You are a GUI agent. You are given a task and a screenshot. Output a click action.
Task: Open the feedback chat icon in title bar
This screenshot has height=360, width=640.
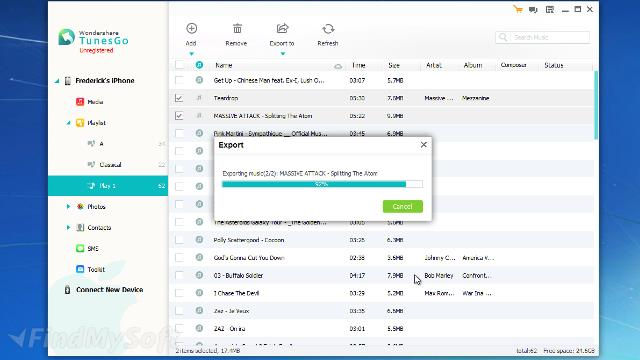[533, 10]
